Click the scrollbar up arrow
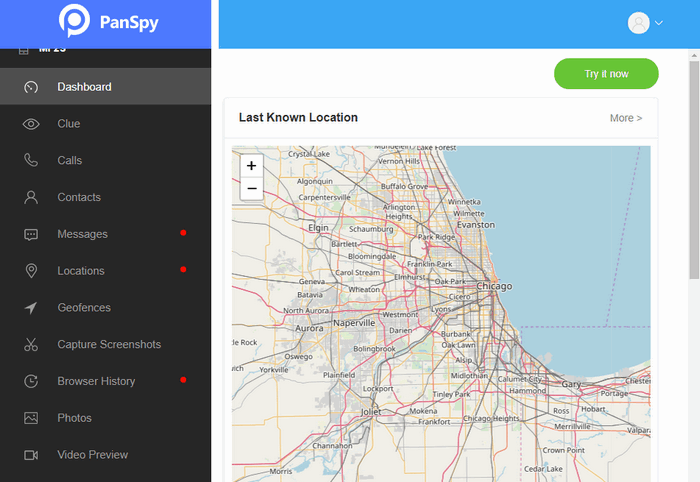 [694, 56]
